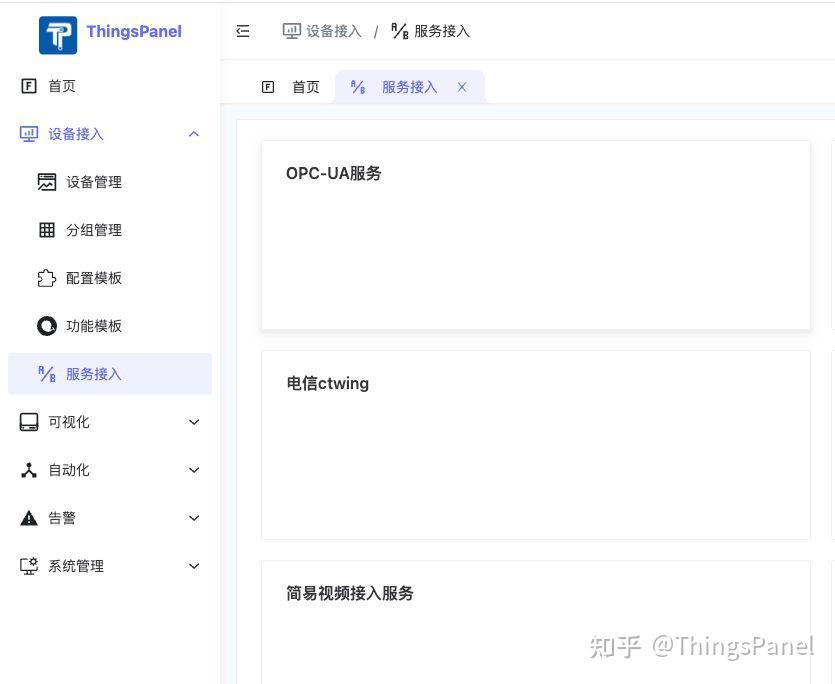Open 设备接入 in the breadcrumb
Viewport: 835px width, 684px height.
pos(321,31)
